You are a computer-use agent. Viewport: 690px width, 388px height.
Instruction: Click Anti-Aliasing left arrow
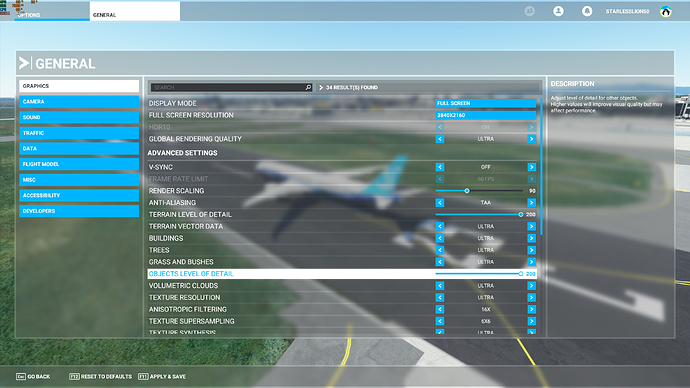click(440, 203)
